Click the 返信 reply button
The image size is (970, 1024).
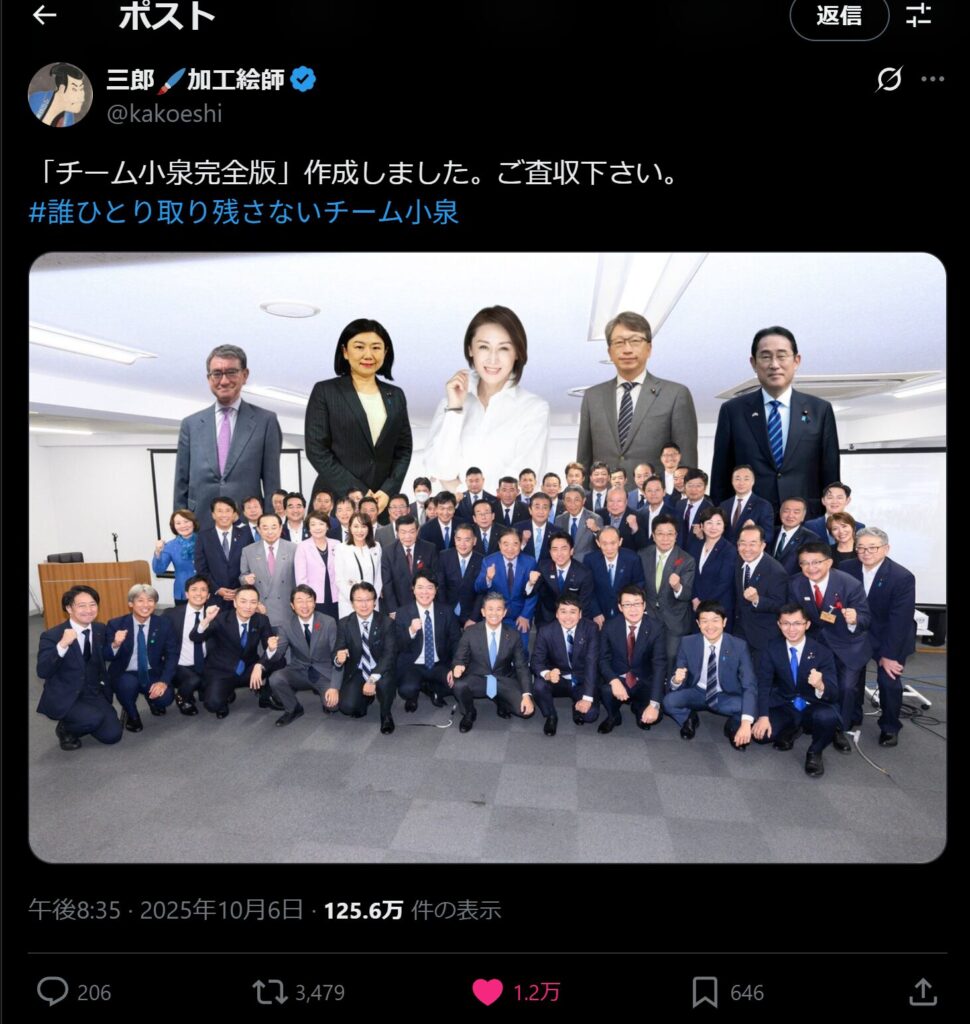click(839, 16)
